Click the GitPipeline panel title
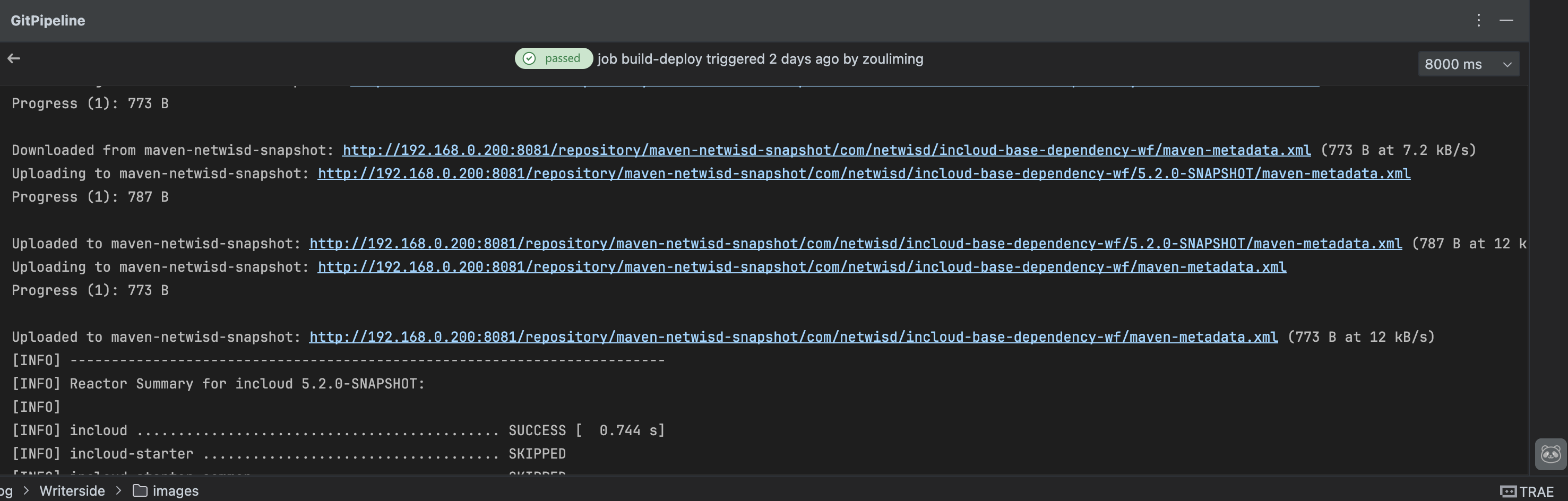1568x501 pixels. (x=47, y=21)
